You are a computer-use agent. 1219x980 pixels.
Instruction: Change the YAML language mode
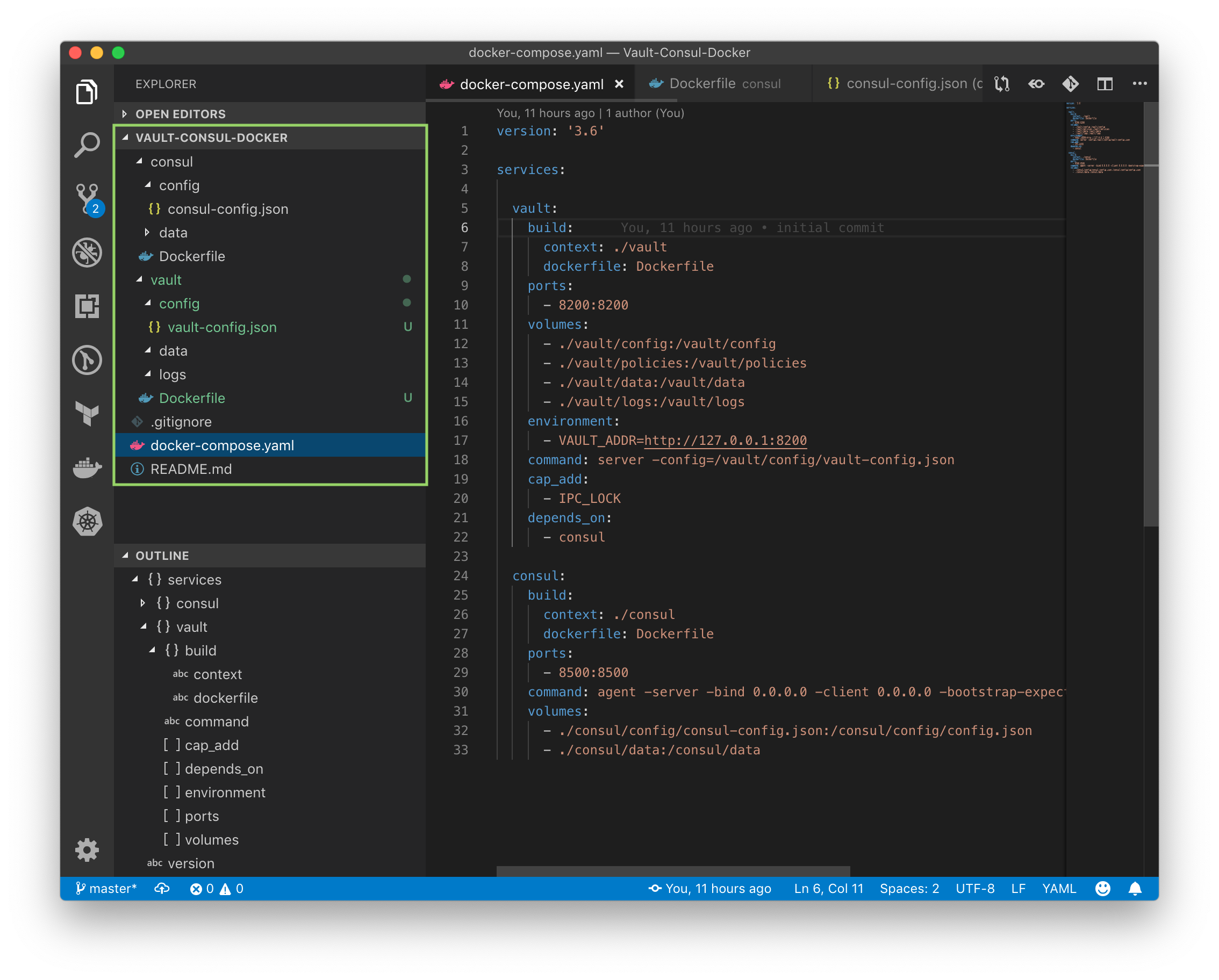pos(1059,889)
